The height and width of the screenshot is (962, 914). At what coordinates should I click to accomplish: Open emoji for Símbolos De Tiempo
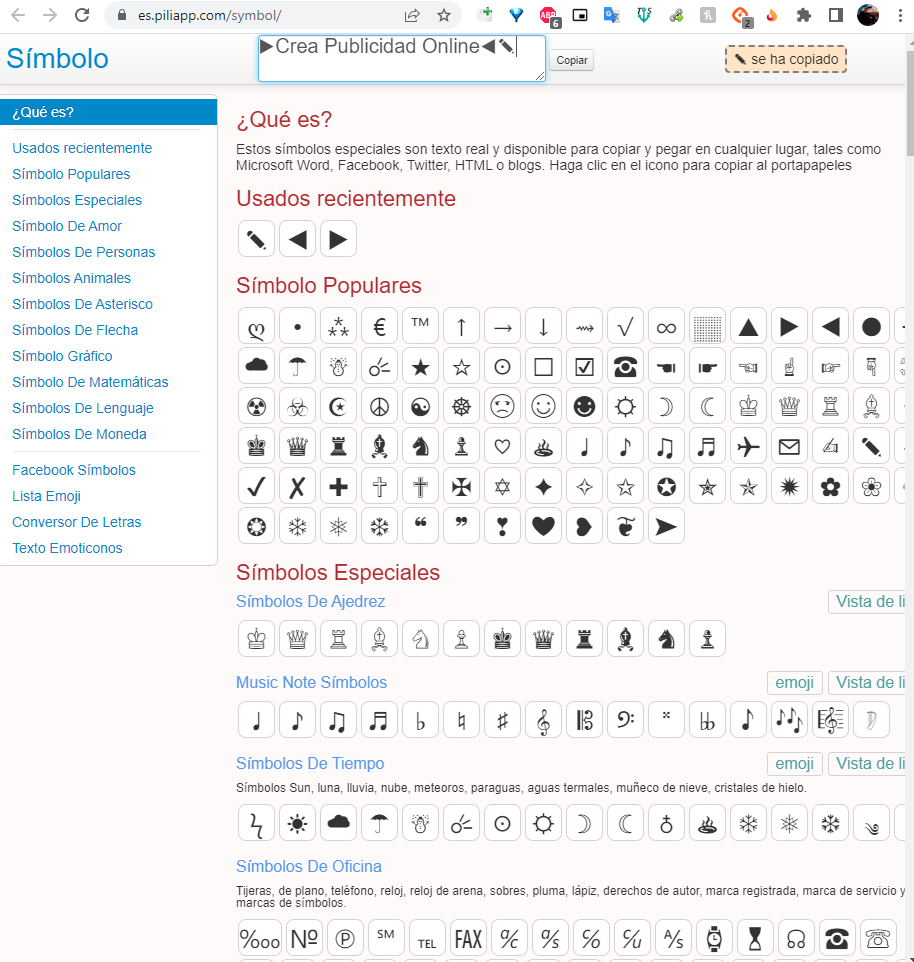[794, 763]
